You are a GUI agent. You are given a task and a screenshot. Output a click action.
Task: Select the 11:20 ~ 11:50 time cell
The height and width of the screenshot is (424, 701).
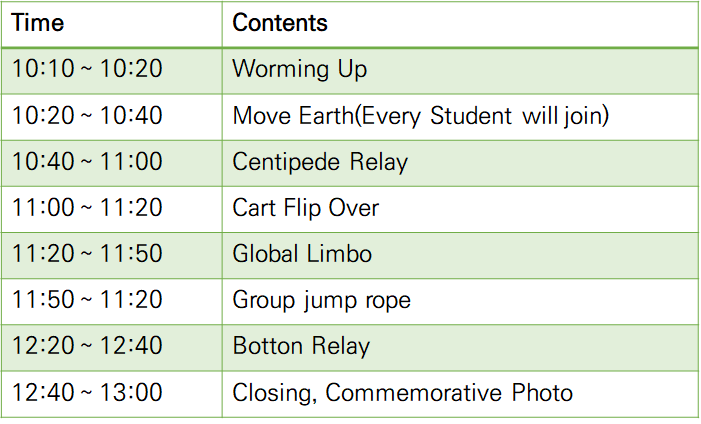87,254
